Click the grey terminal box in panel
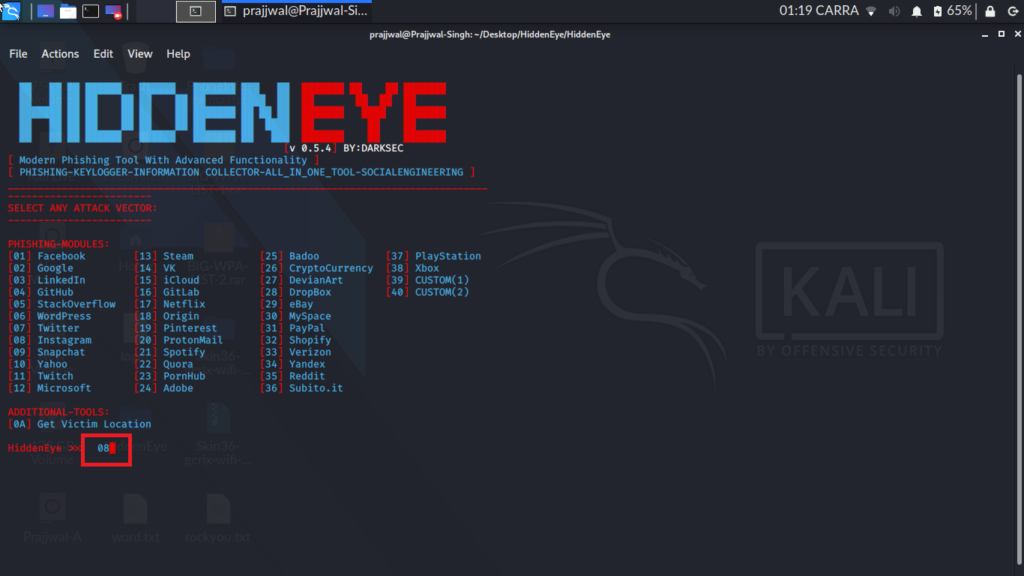Screen dimensions: 1024x576 196,11
